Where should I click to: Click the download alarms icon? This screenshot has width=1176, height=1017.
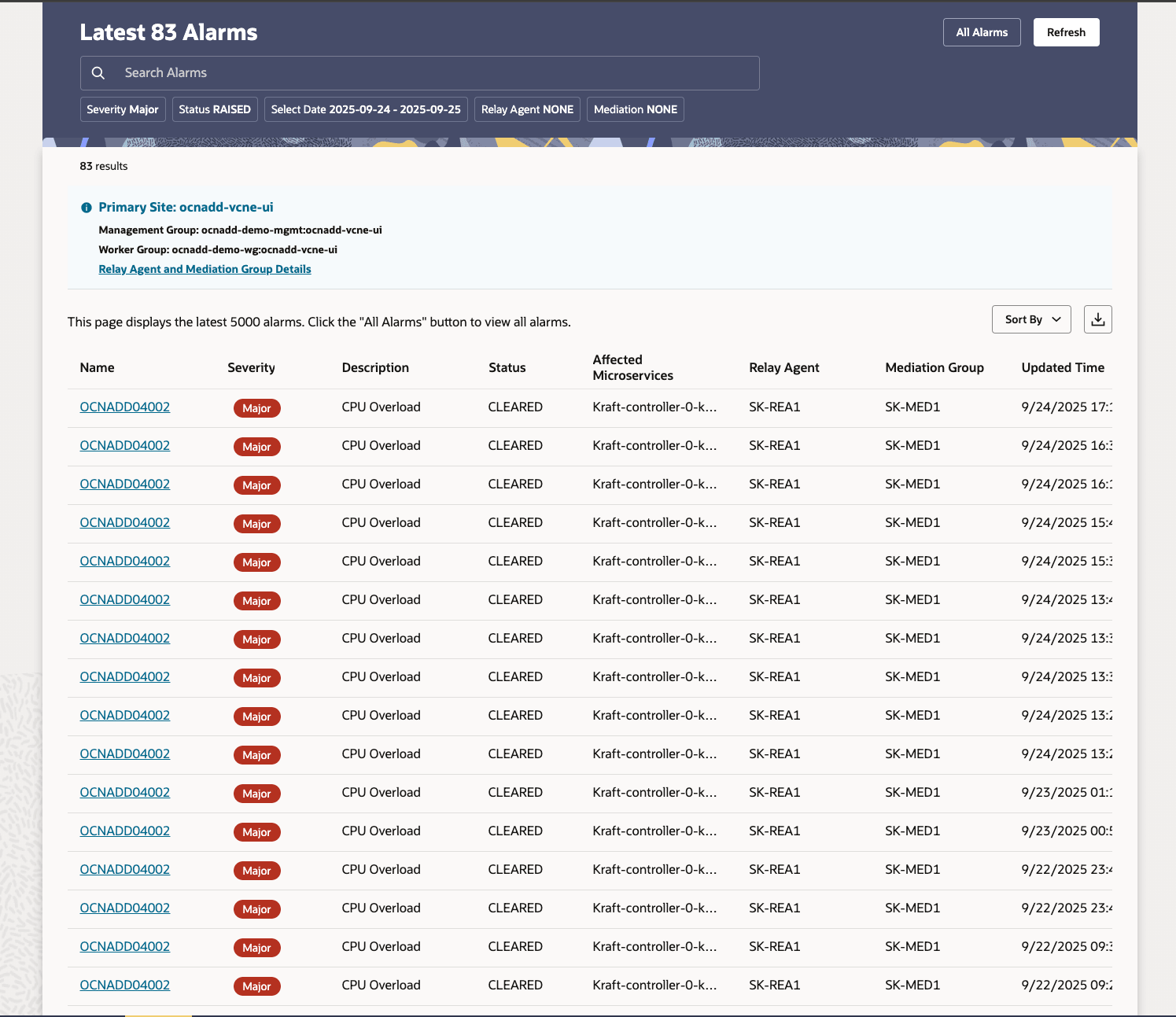1097,319
